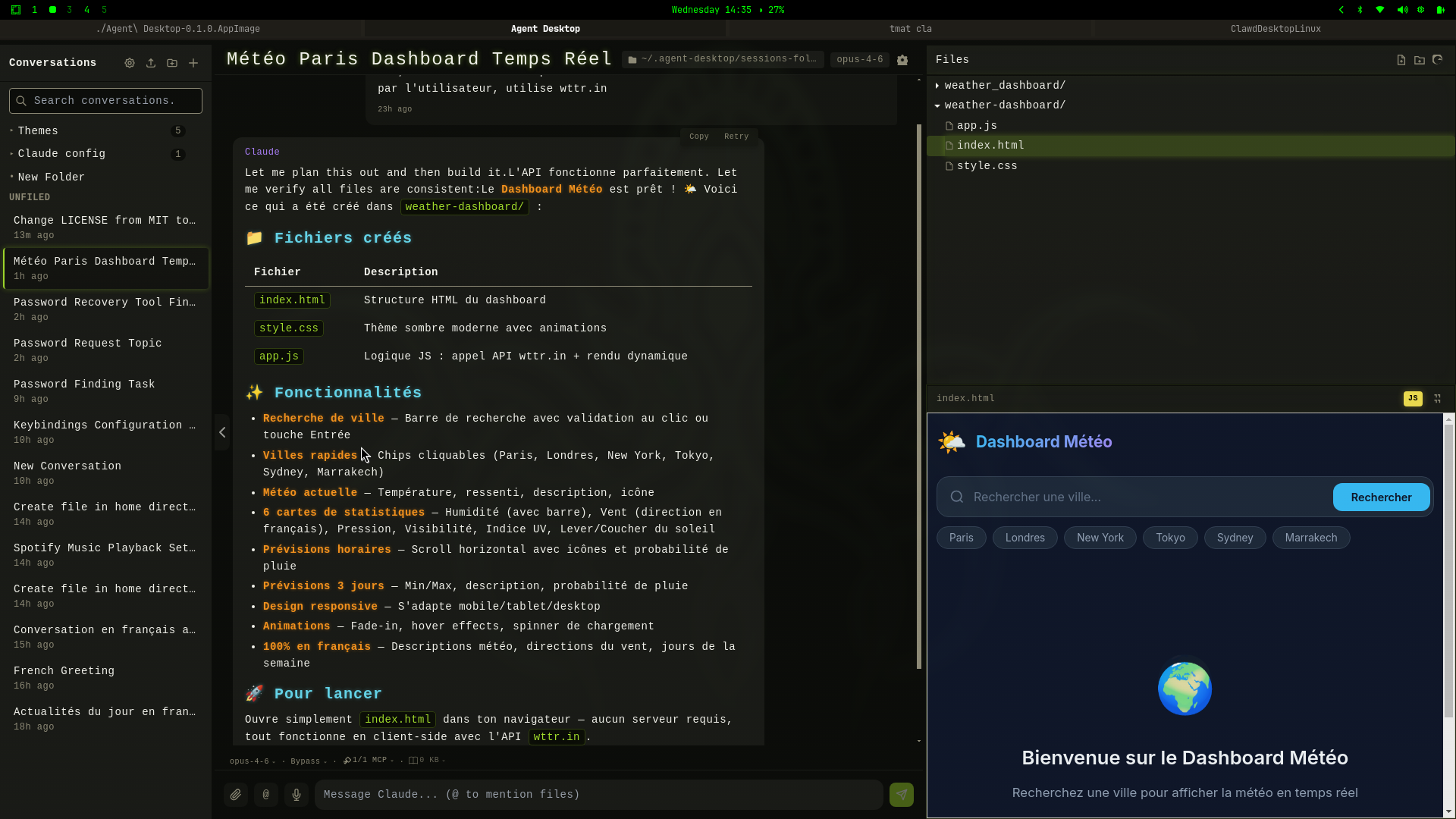Collapse the sidebar with the left chevron
The width and height of the screenshot is (1456, 819).
[x=222, y=432]
